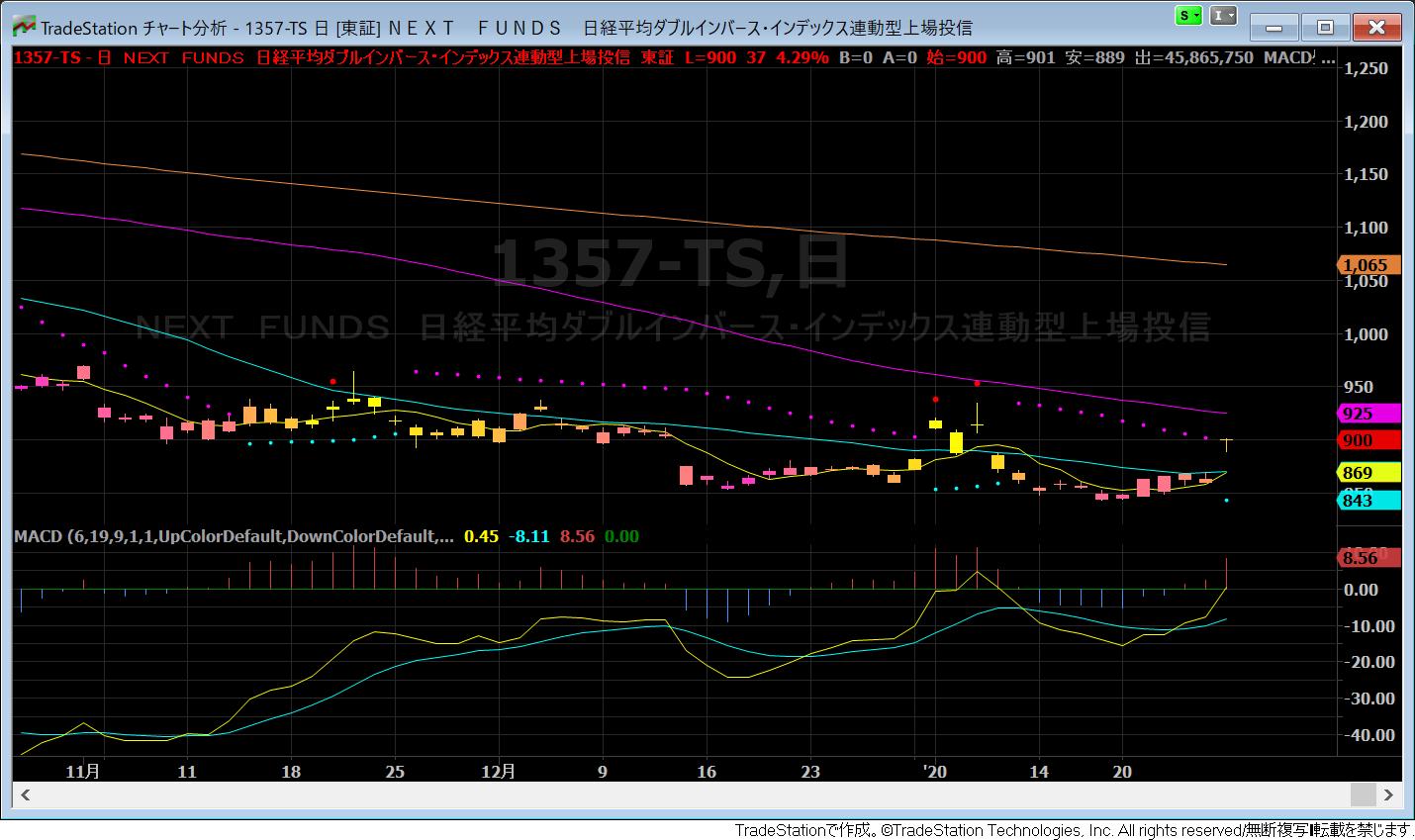
Task: Maximize the chart analysis window
Action: click(x=1325, y=26)
